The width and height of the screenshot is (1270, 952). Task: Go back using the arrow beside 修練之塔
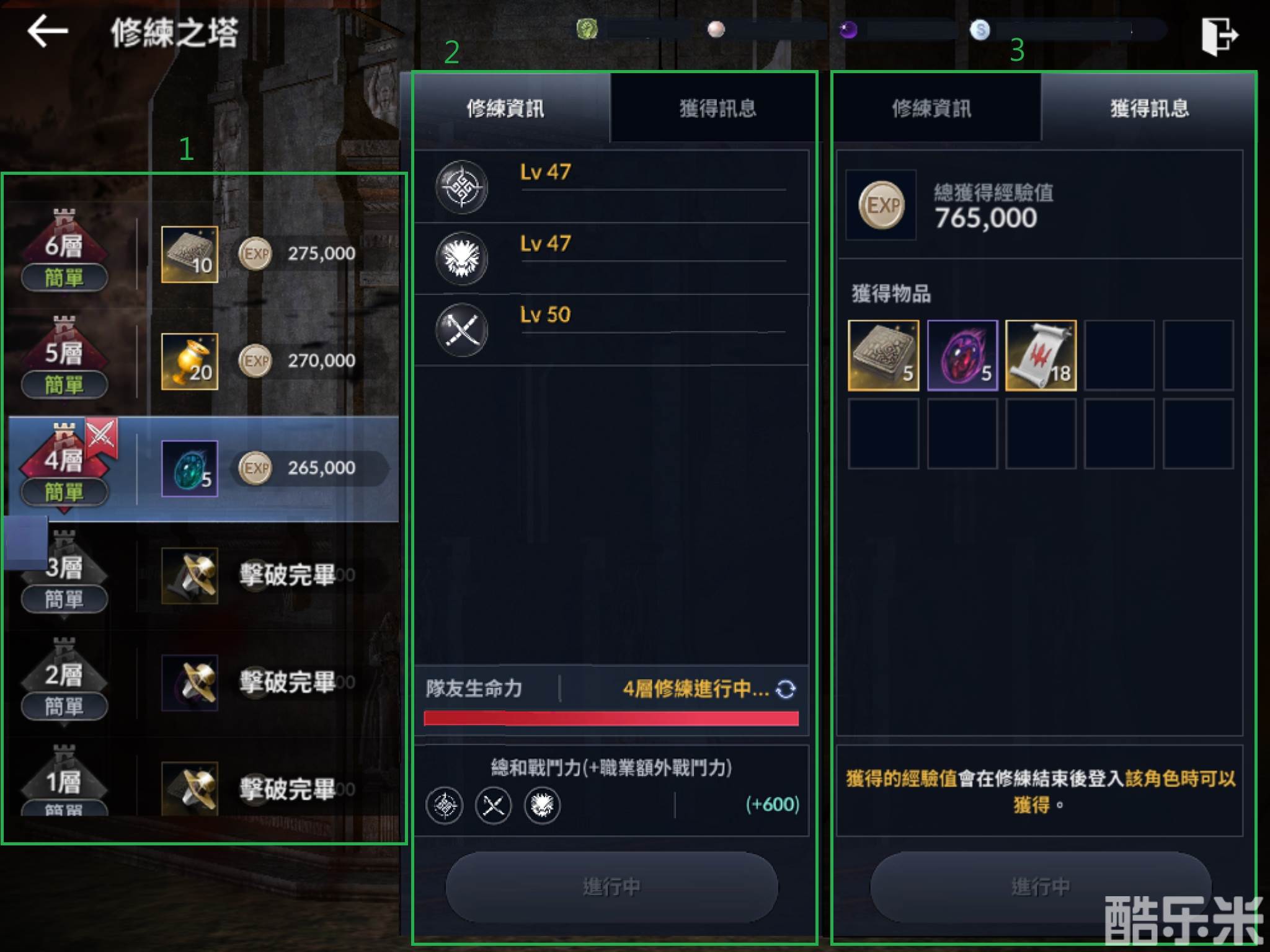(48, 31)
